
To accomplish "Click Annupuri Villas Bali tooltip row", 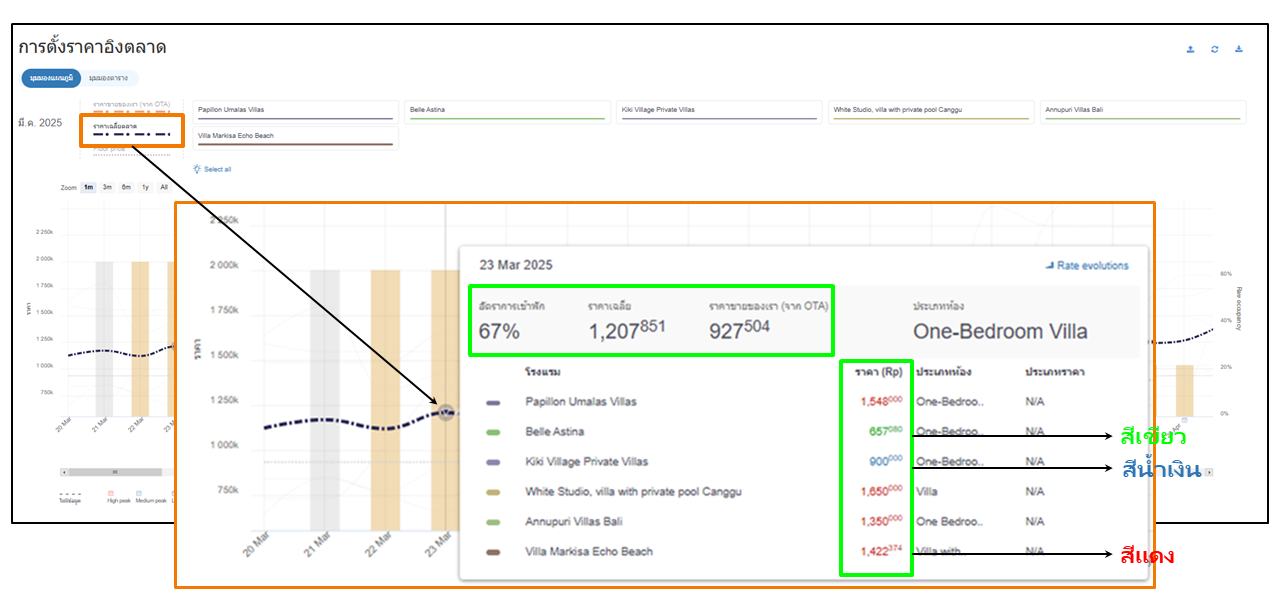I will click(x=575, y=522).
